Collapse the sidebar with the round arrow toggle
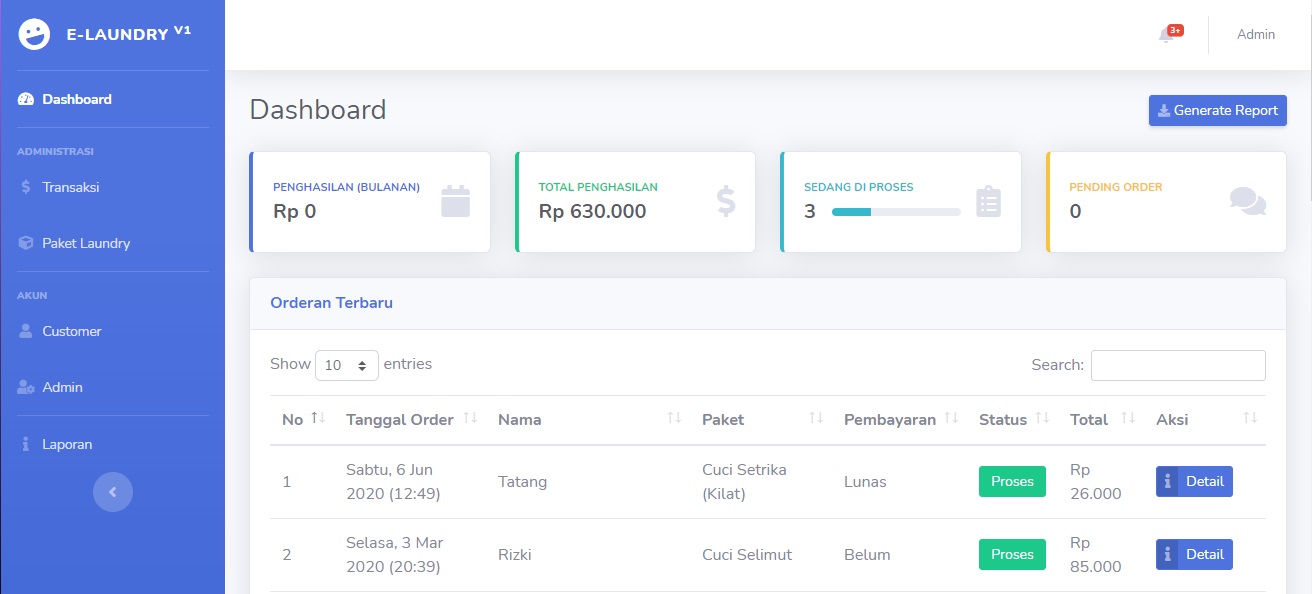Viewport: 1312px width, 594px height. pyautogui.click(x=113, y=492)
